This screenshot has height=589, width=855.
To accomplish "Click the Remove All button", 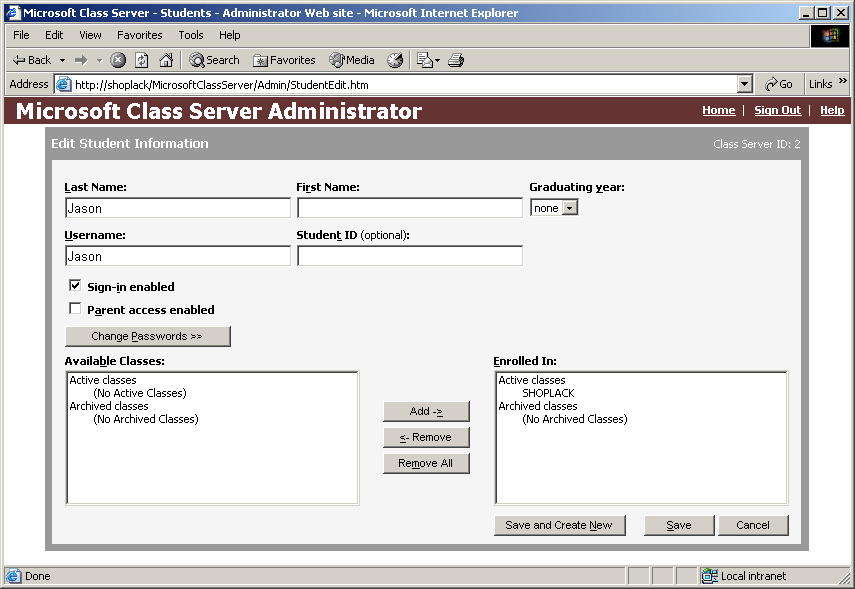I will tap(426, 464).
